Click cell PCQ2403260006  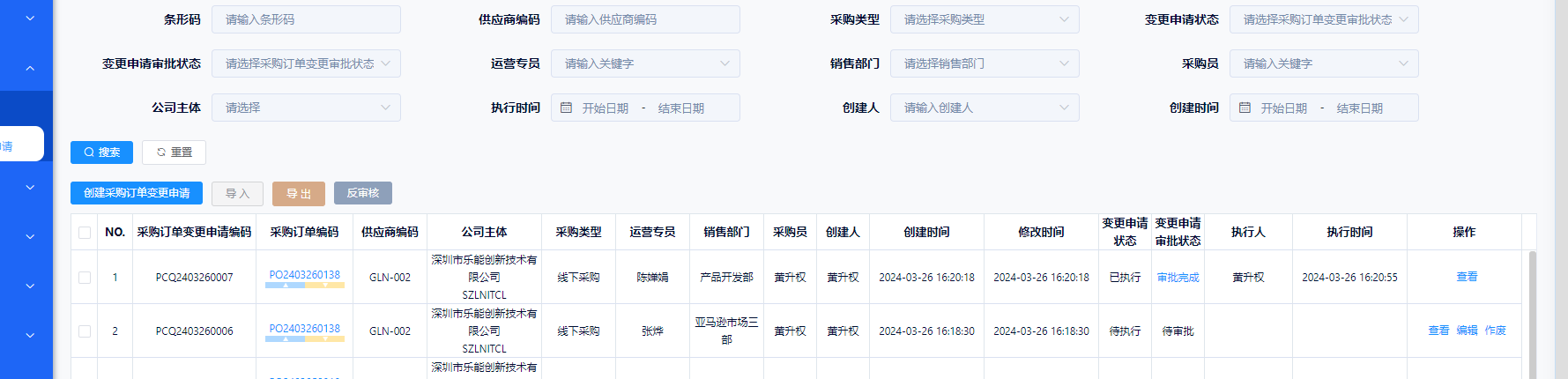point(194,331)
